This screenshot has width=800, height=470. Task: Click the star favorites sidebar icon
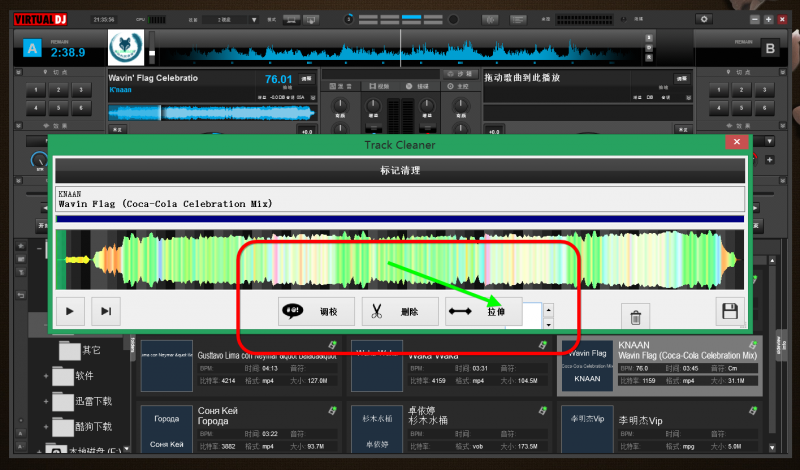point(21,246)
